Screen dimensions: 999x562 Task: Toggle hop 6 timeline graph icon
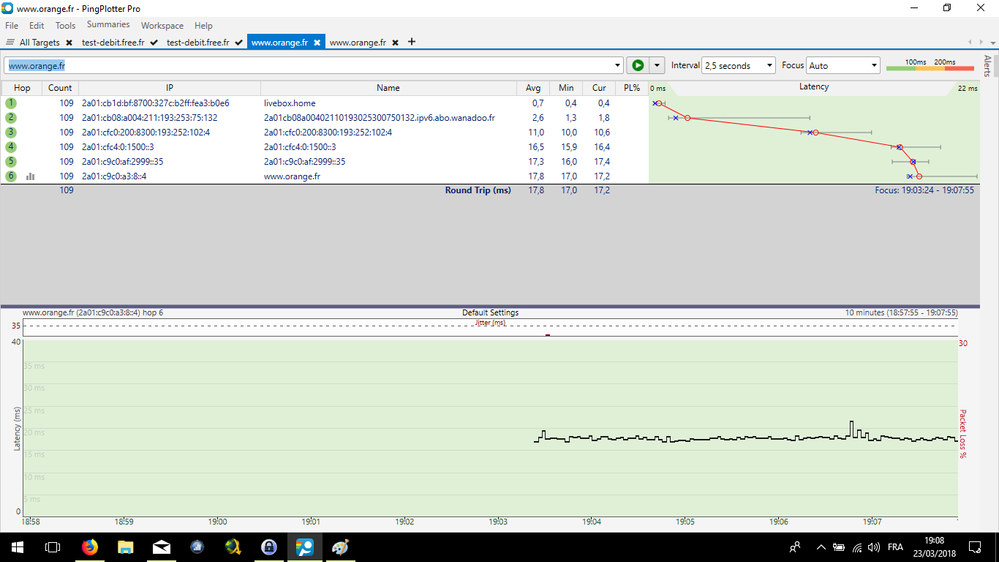30,177
